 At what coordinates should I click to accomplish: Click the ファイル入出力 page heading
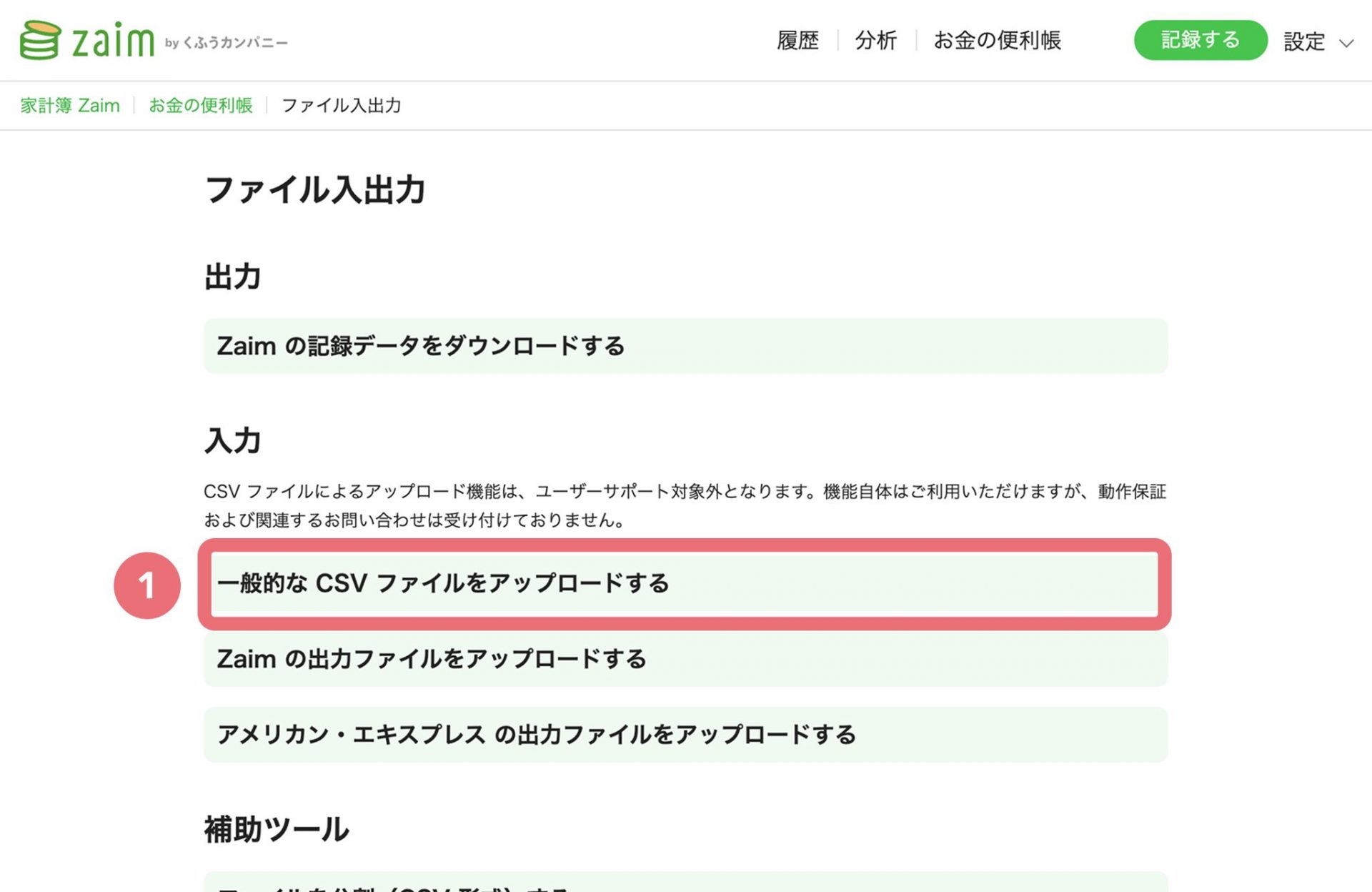pyautogui.click(x=315, y=190)
